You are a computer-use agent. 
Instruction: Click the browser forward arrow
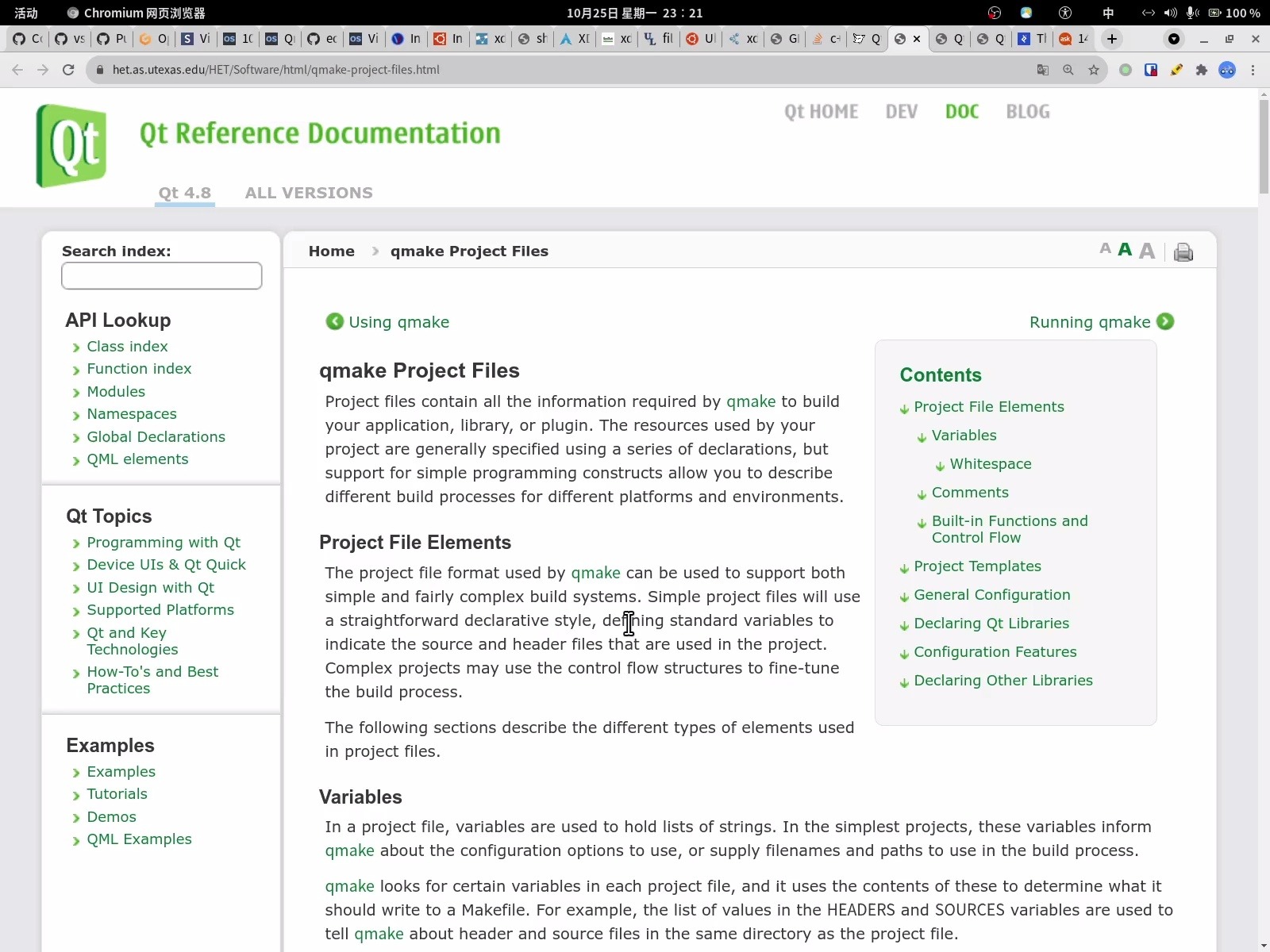click(43, 70)
